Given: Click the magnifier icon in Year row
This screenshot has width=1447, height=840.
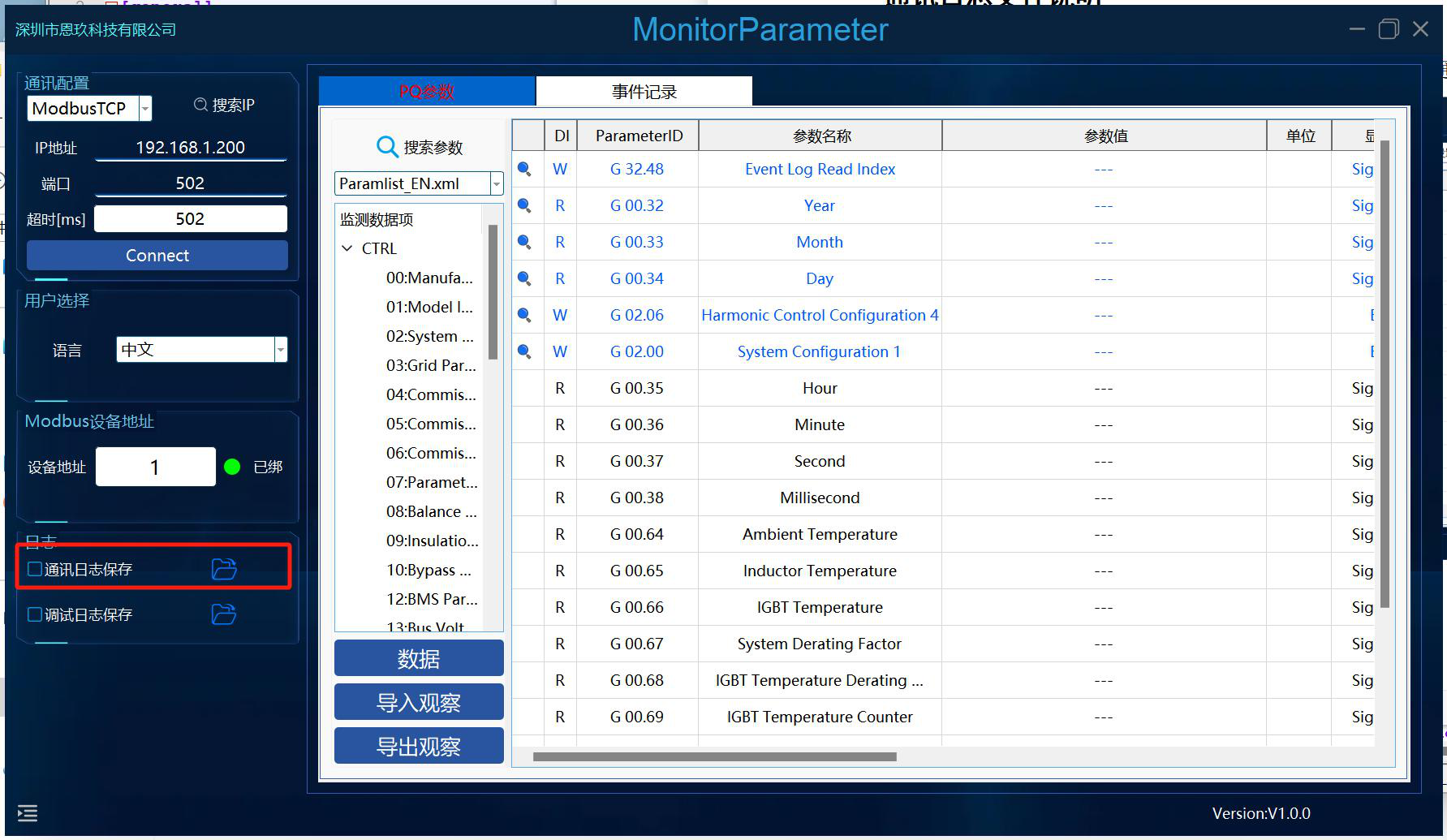Looking at the screenshot, I should pyautogui.click(x=524, y=205).
